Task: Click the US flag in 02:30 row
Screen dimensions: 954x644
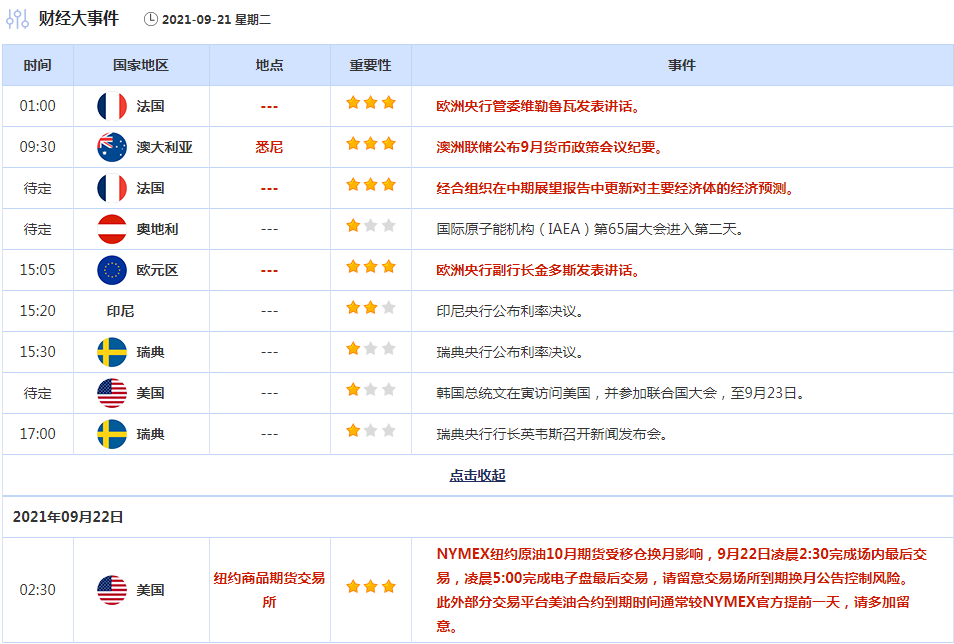Action: point(112,590)
